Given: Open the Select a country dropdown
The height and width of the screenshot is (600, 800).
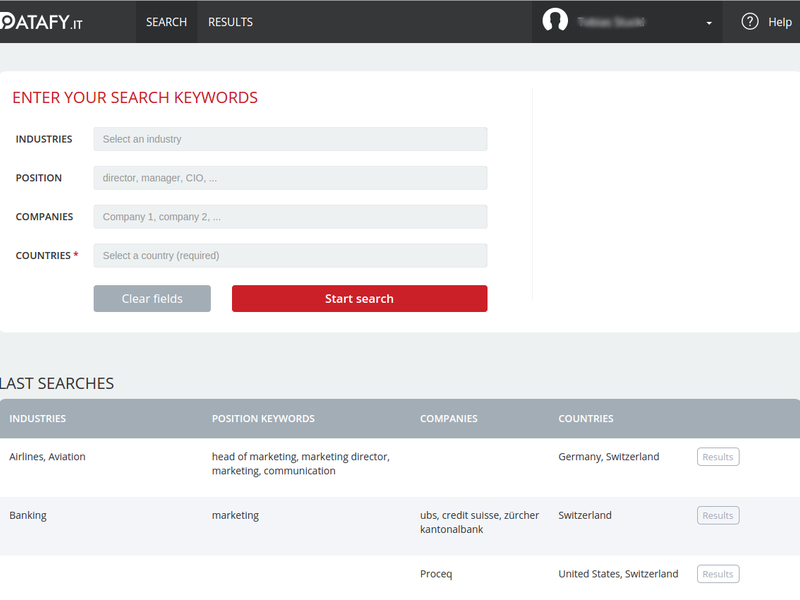Looking at the screenshot, I should pyautogui.click(x=290, y=255).
